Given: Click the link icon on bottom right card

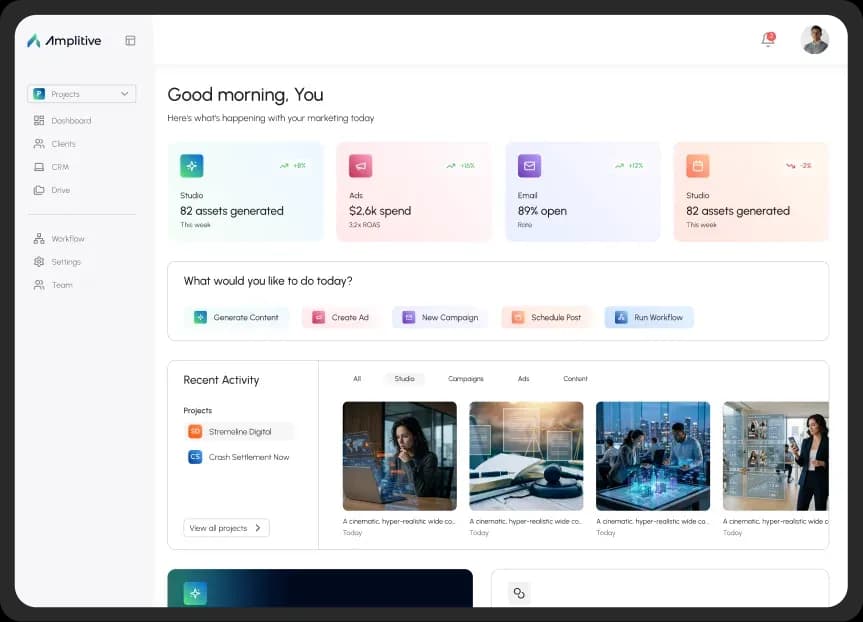Looking at the screenshot, I should pyautogui.click(x=519, y=593).
